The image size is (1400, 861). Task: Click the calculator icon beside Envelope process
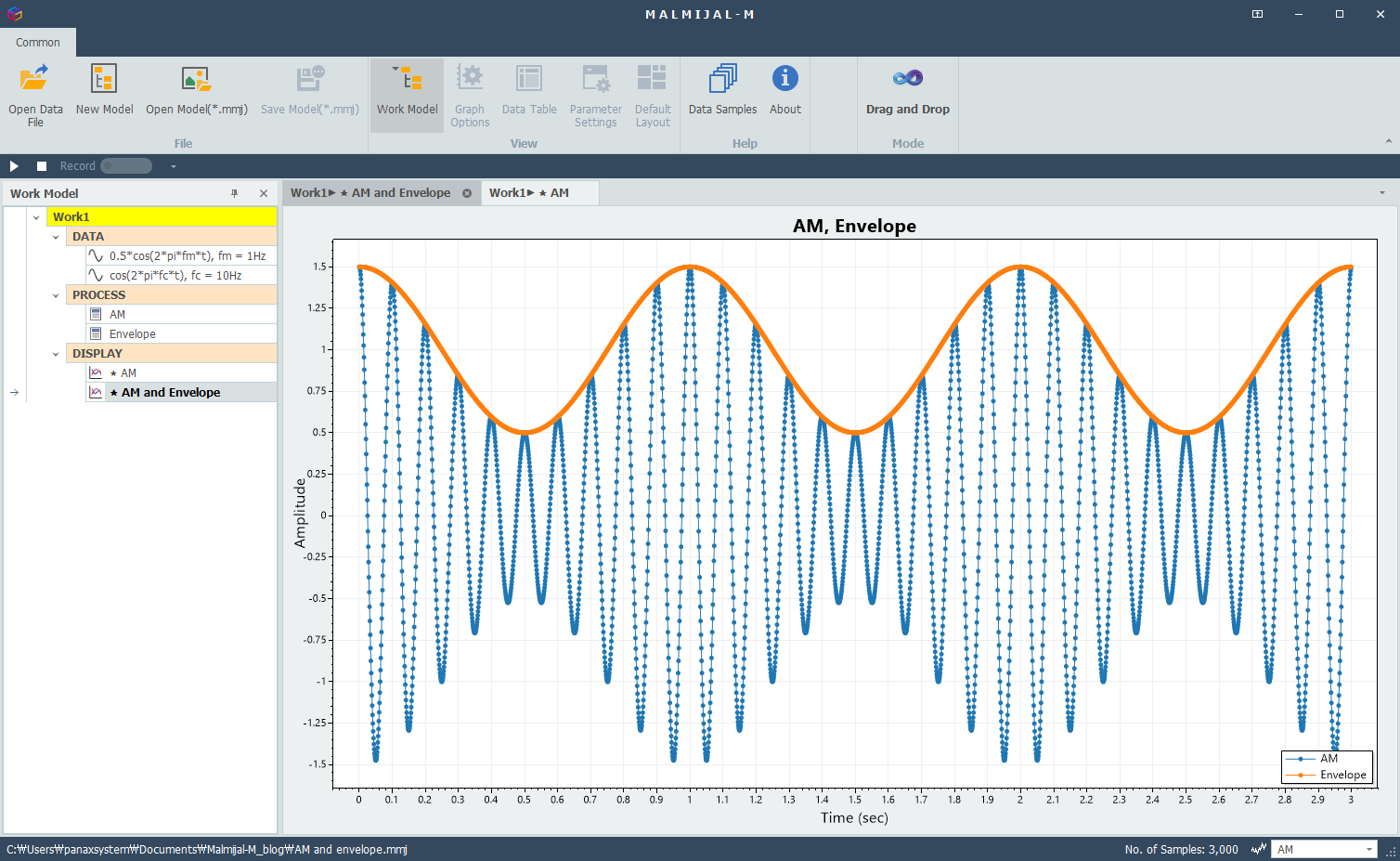pyautogui.click(x=96, y=333)
